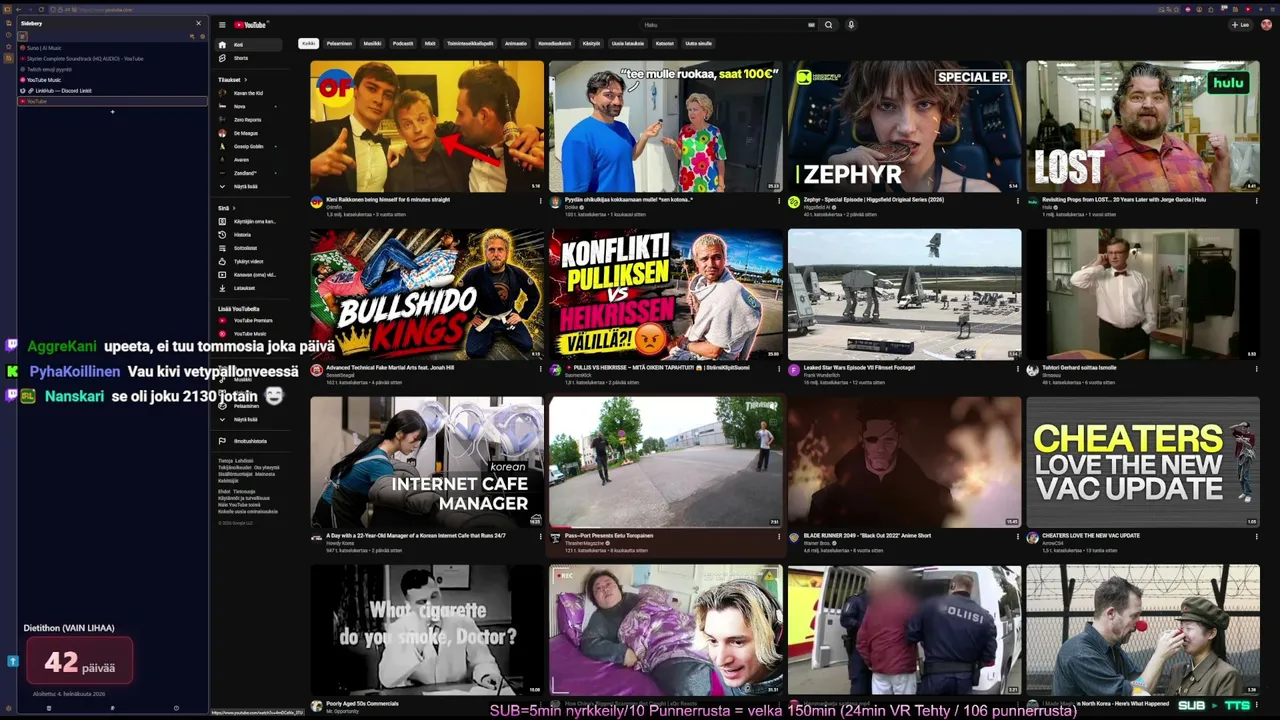The height and width of the screenshot is (720, 1280).
Task: Play the Bullshido Kings video thumbnail
Action: coord(427,294)
